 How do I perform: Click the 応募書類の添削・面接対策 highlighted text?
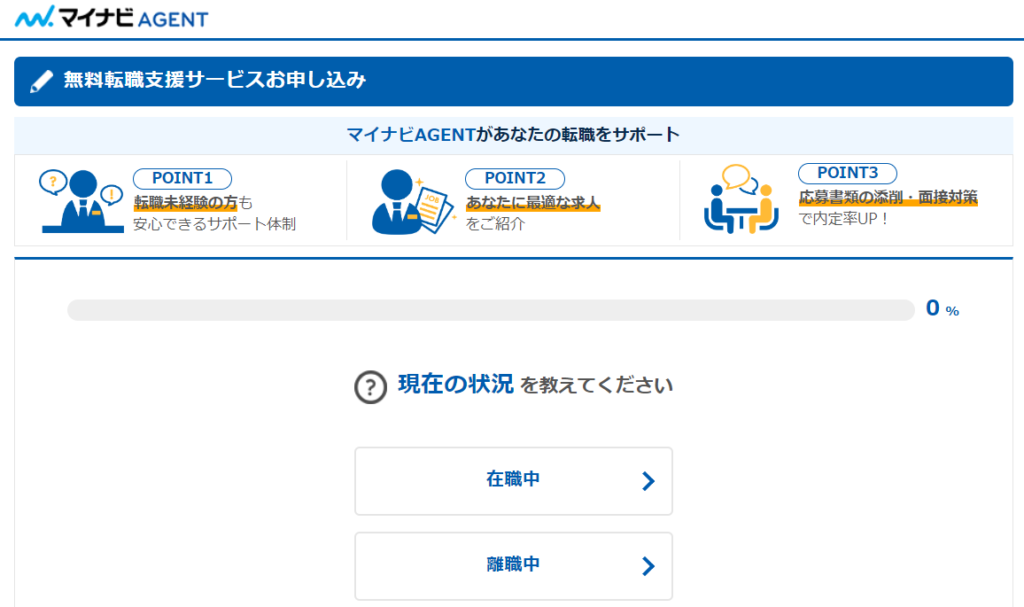coord(888,197)
